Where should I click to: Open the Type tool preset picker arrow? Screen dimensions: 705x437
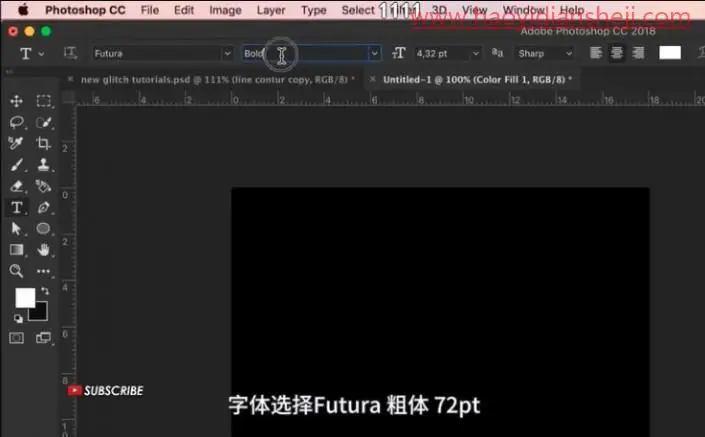[41, 54]
